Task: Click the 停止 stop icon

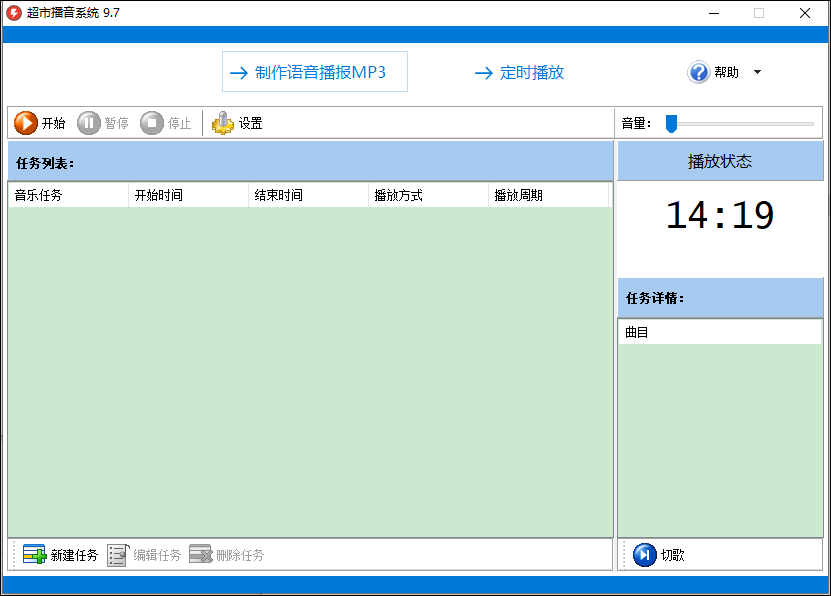Action: 152,122
